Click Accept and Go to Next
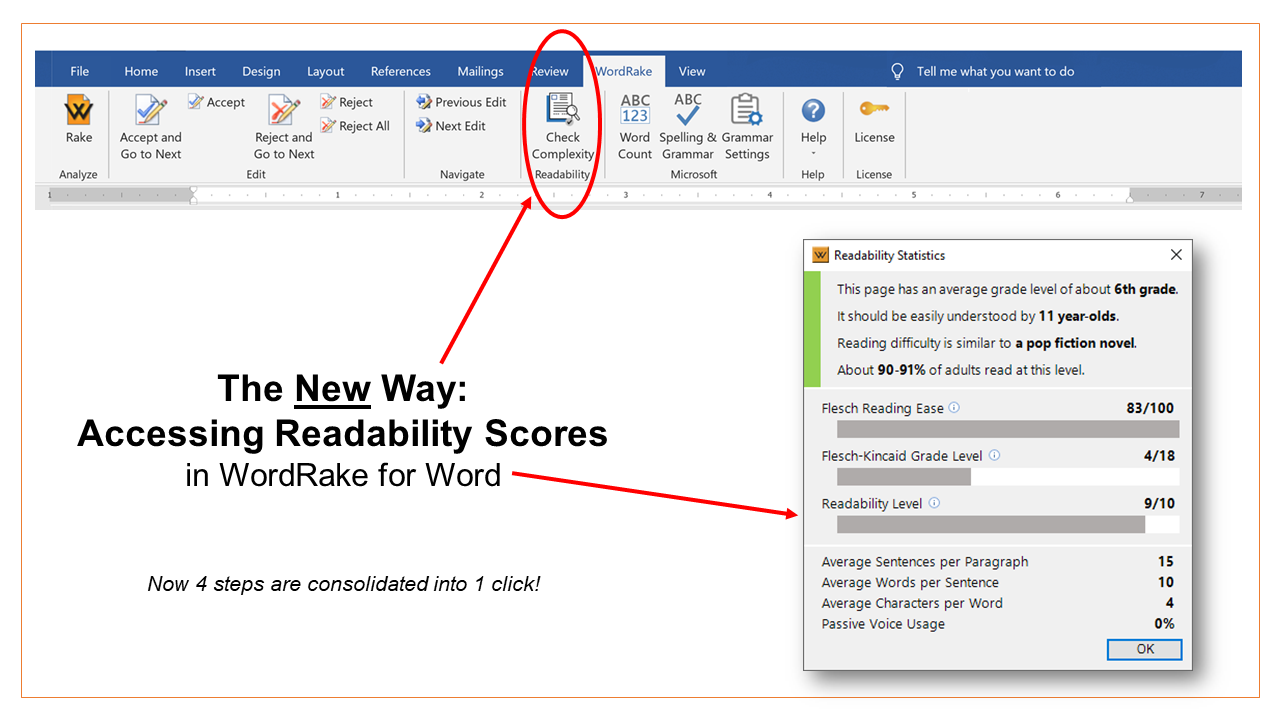 [151, 127]
